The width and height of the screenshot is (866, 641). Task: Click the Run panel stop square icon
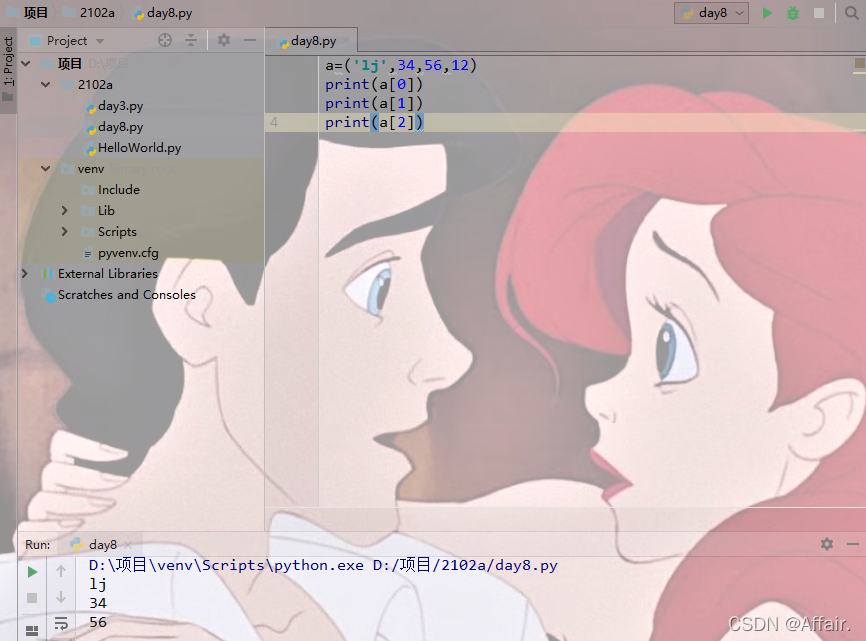pos(32,598)
